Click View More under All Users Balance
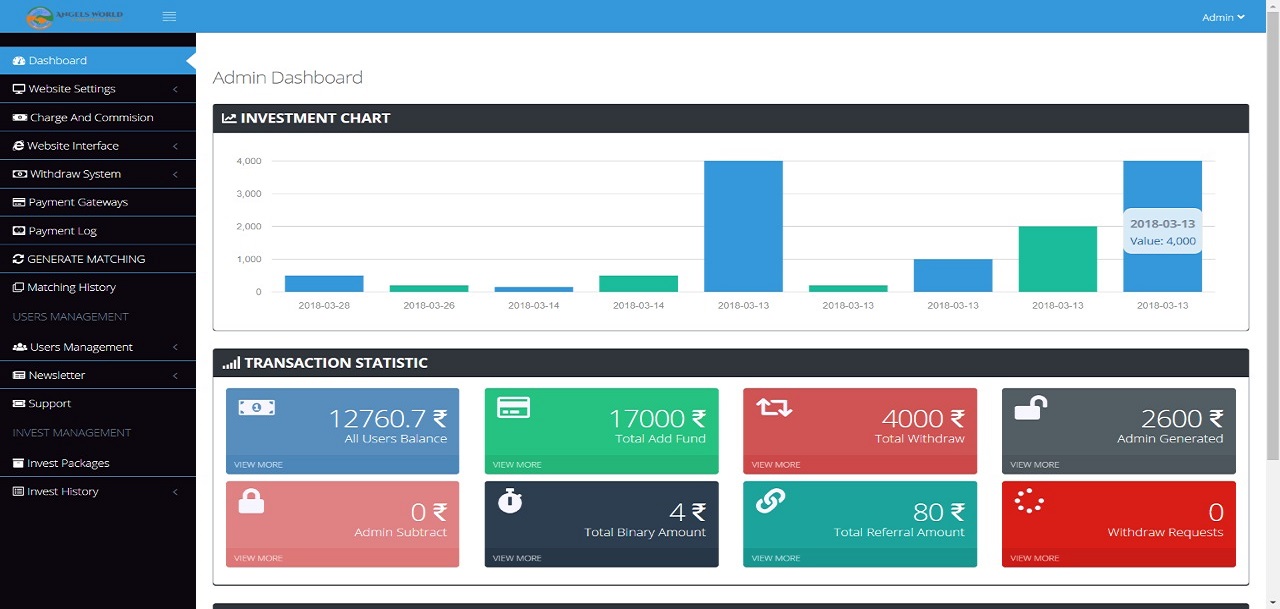Viewport: 1280px width, 609px height. pos(258,465)
